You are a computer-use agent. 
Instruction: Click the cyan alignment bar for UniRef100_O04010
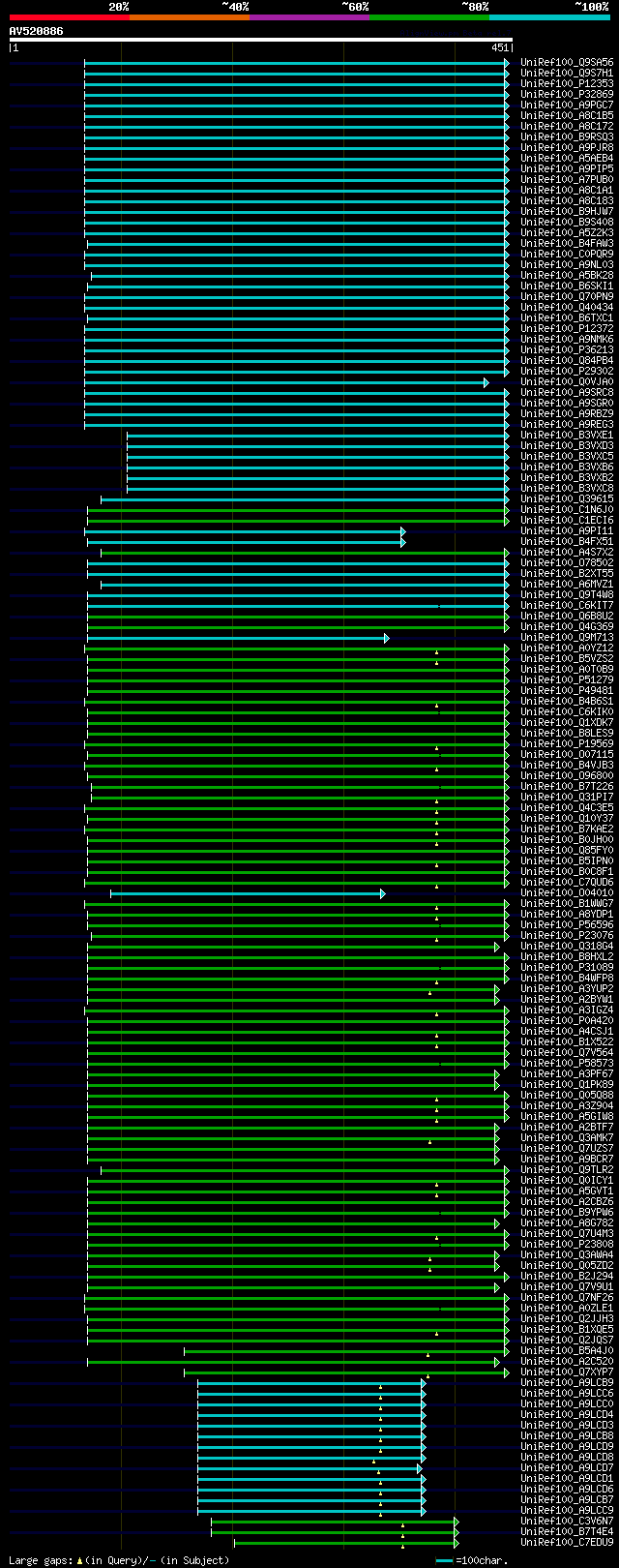tap(249, 893)
